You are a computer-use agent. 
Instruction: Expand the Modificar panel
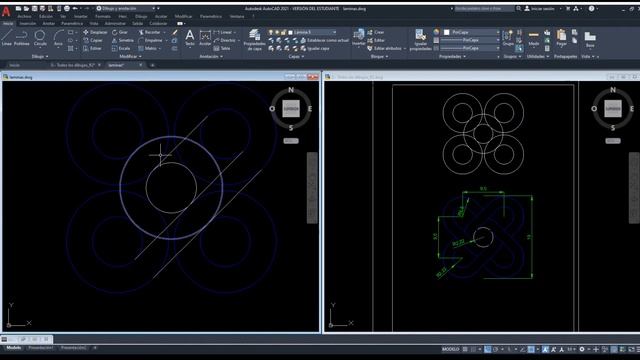click(x=130, y=57)
